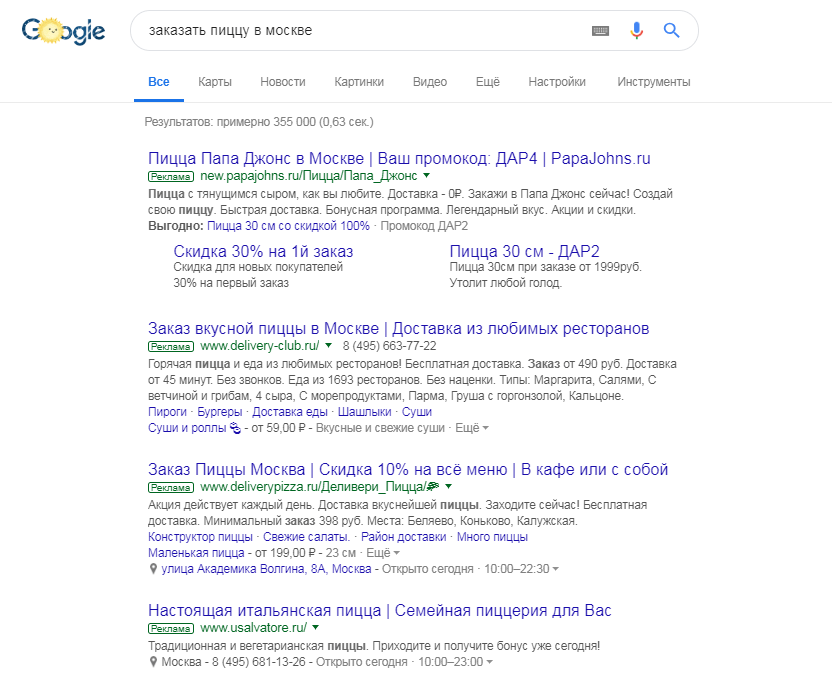Expand dropdown arrow next to new.papajohns.ru URL

point(427,175)
